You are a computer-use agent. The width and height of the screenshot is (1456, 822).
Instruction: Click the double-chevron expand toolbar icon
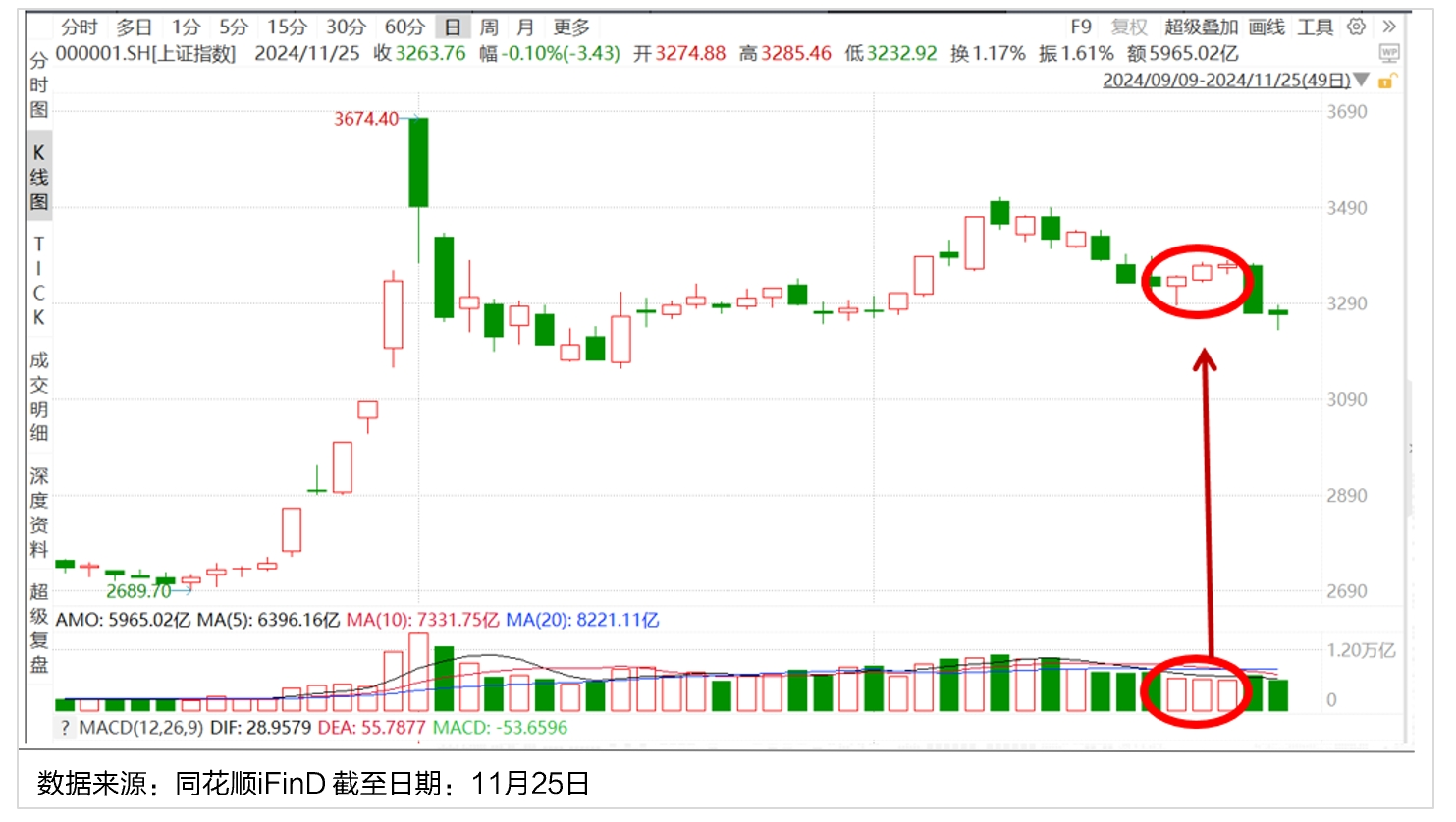[1389, 27]
